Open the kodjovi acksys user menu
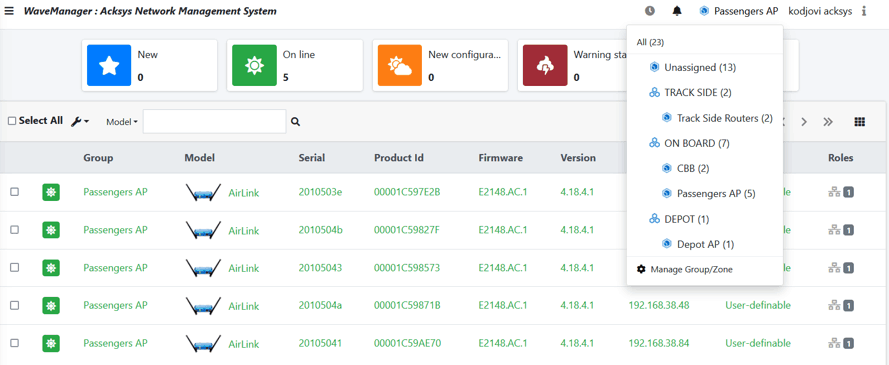The width and height of the screenshot is (889, 365). pos(820,11)
